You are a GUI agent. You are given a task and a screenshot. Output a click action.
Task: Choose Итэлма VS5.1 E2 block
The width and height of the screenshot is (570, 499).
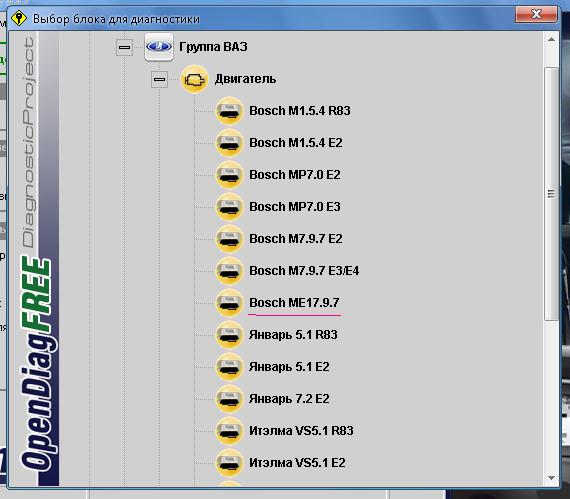click(297, 462)
